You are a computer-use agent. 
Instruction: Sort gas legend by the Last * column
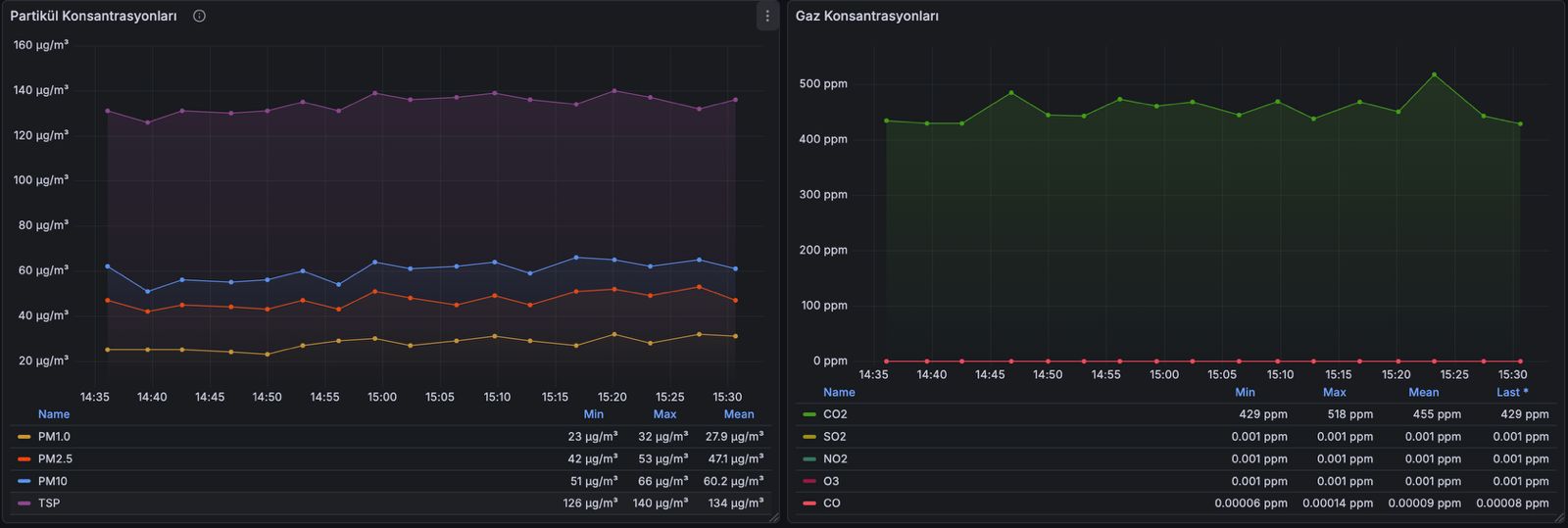click(x=1512, y=392)
